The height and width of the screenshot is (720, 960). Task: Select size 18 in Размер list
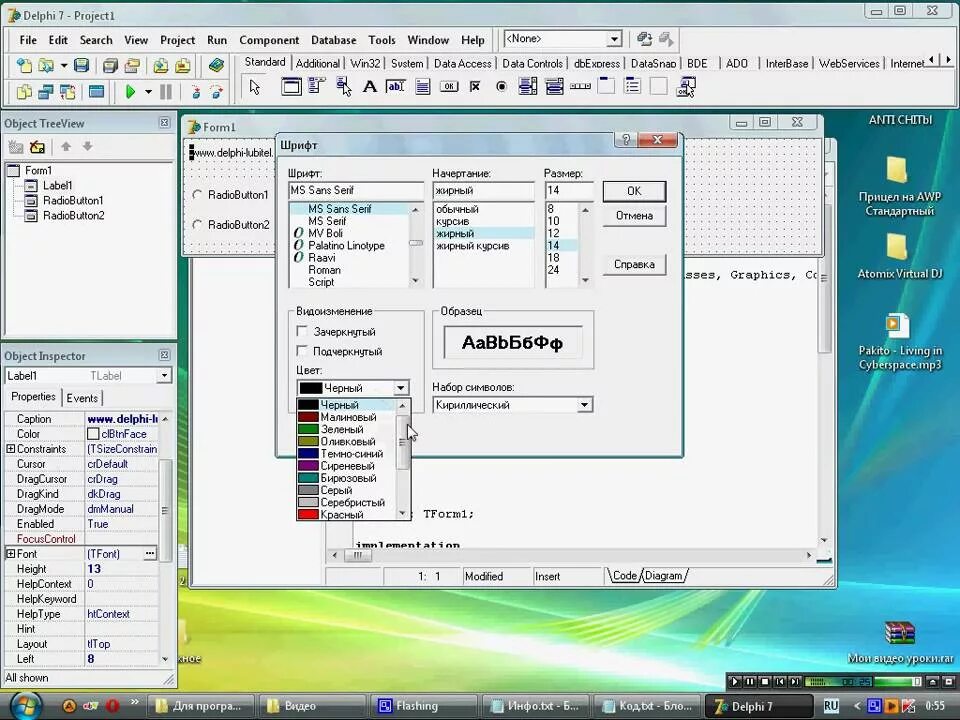pyautogui.click(x=553, y=258)
